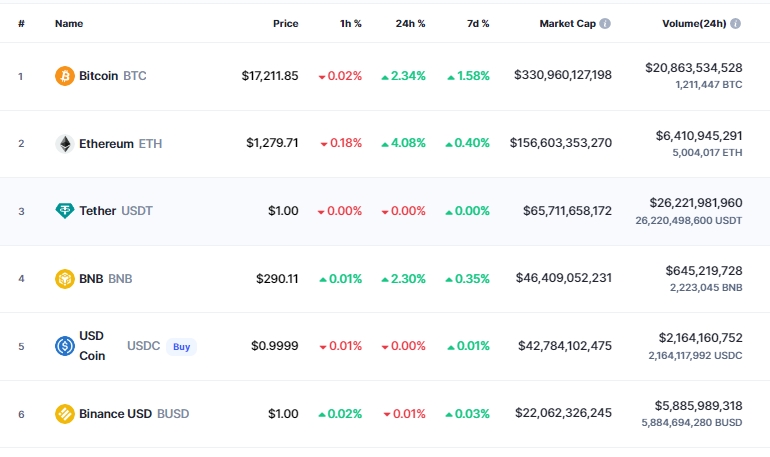Sort by the 1h % column
This screenshot has height=457, width=770.
351,24
